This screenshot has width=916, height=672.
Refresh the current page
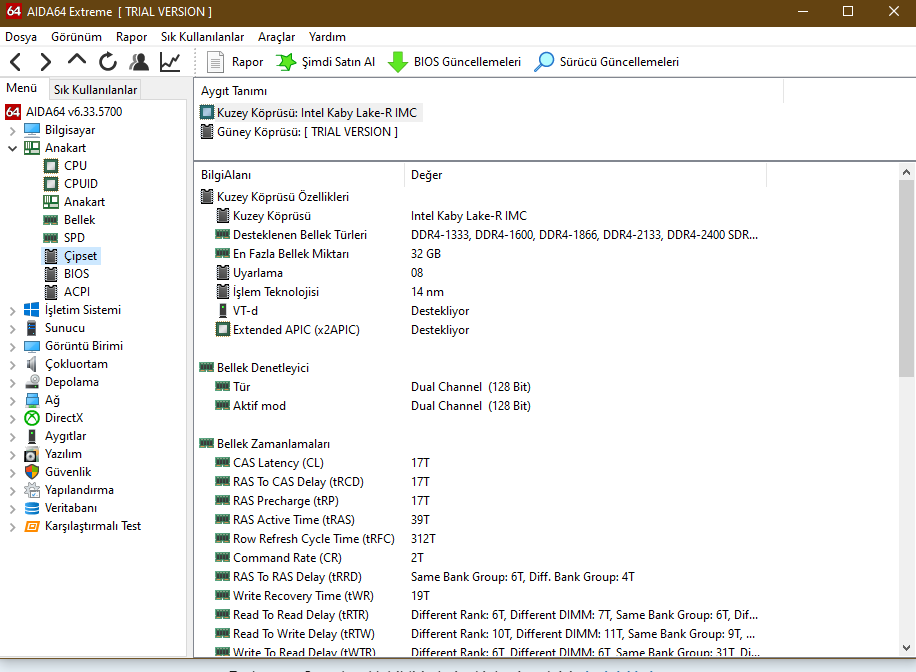point(108,61)
